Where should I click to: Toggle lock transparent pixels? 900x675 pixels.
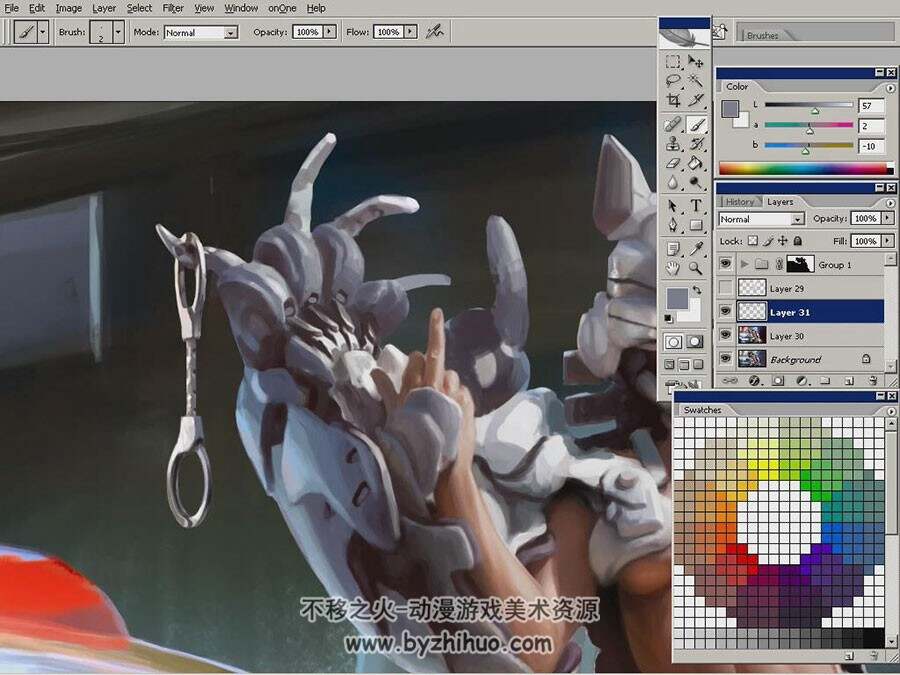pyautogui.click(x=753, y=241)
